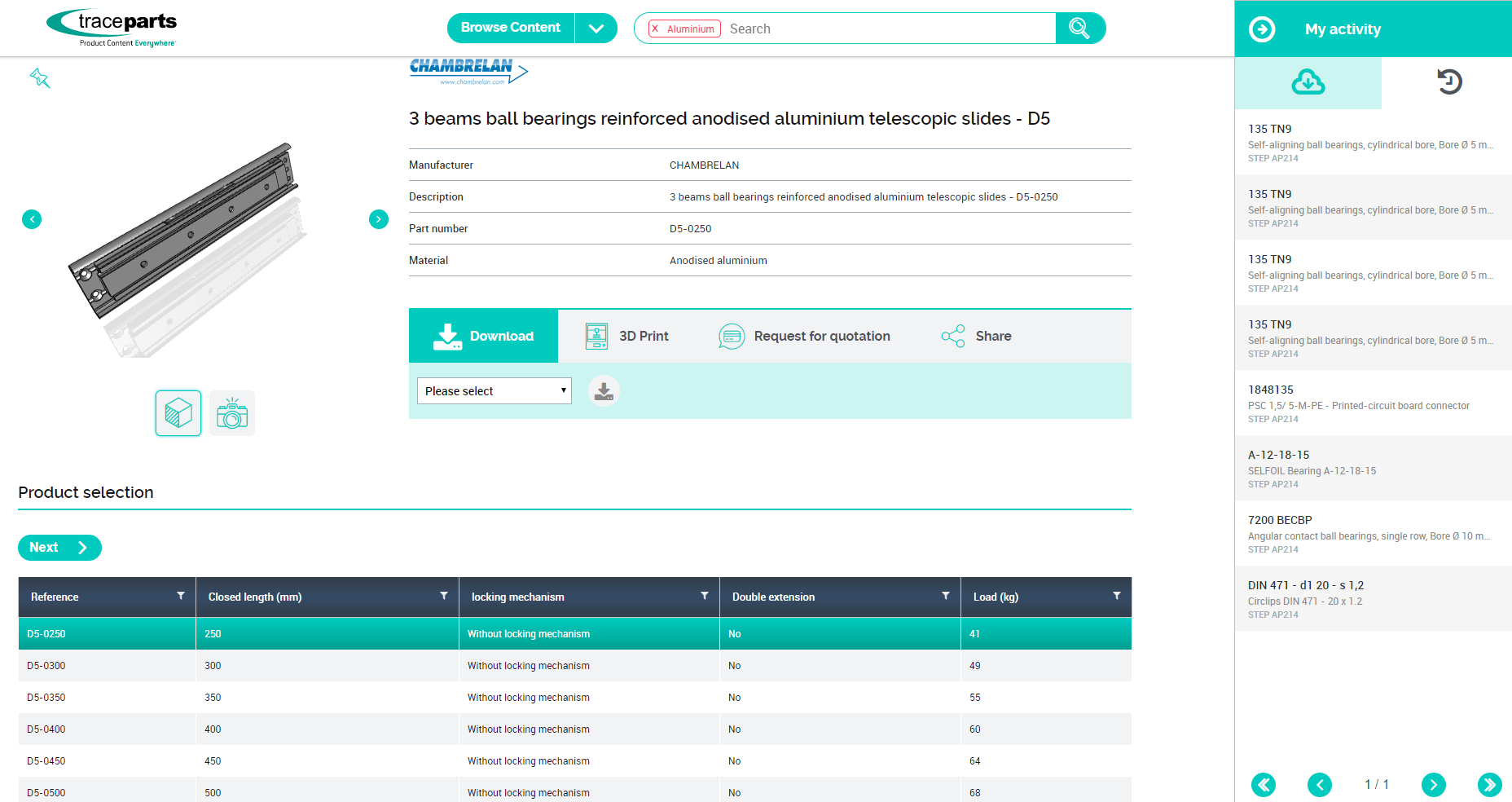Click the Request for quotation speech icon
1512x802 pixels.
(x=732, y=336)
